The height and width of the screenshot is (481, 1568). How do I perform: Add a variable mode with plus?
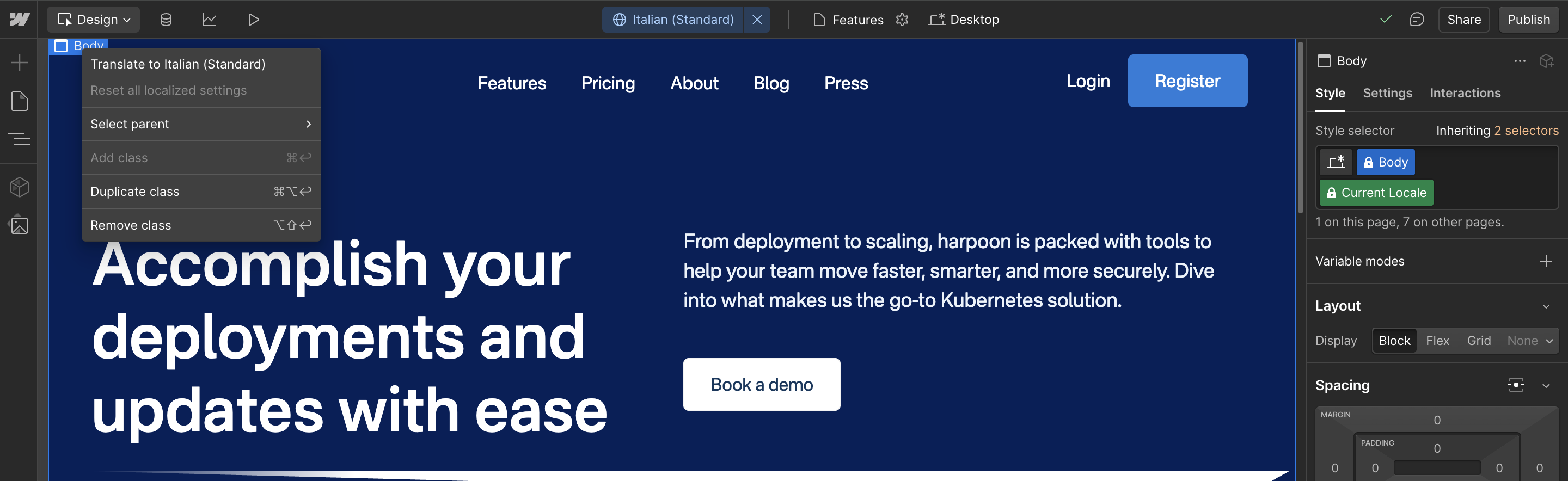(1546, 261)
